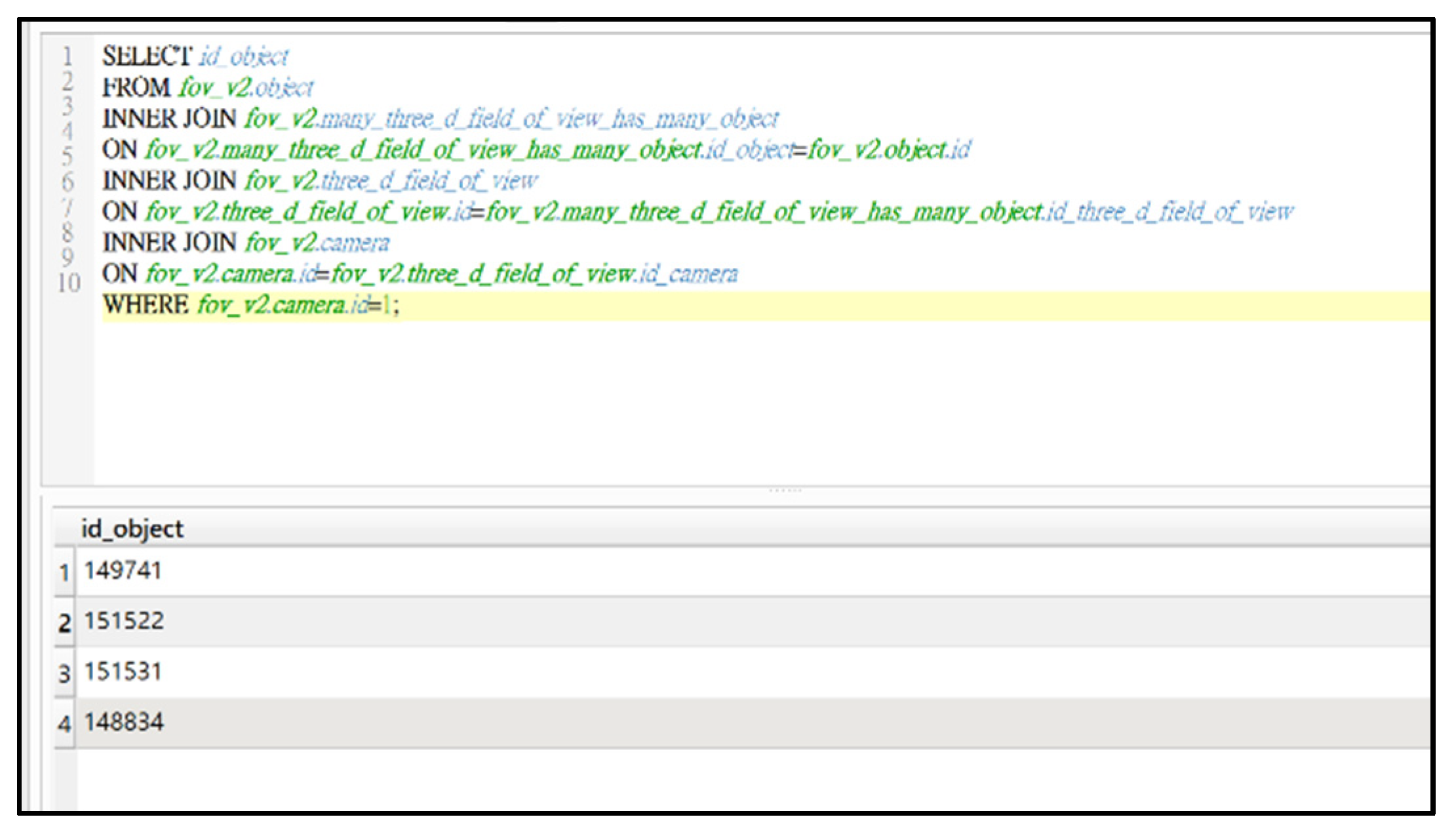This screenshot has width=1456, height=836.
Task: Click the splitter handle between editor and results
Action: point(785,490)
